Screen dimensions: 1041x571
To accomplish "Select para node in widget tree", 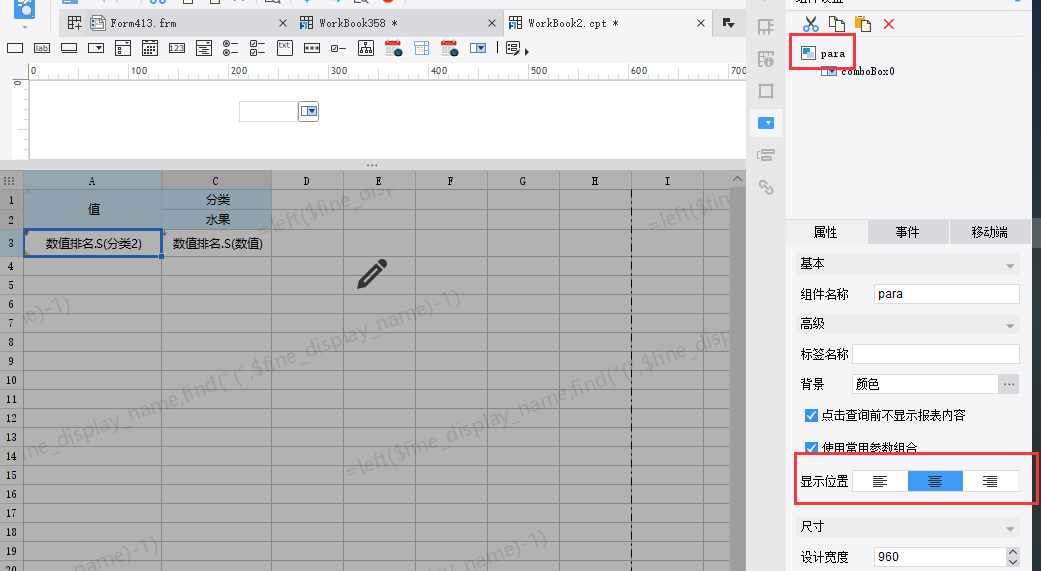I will pos(824,54).
